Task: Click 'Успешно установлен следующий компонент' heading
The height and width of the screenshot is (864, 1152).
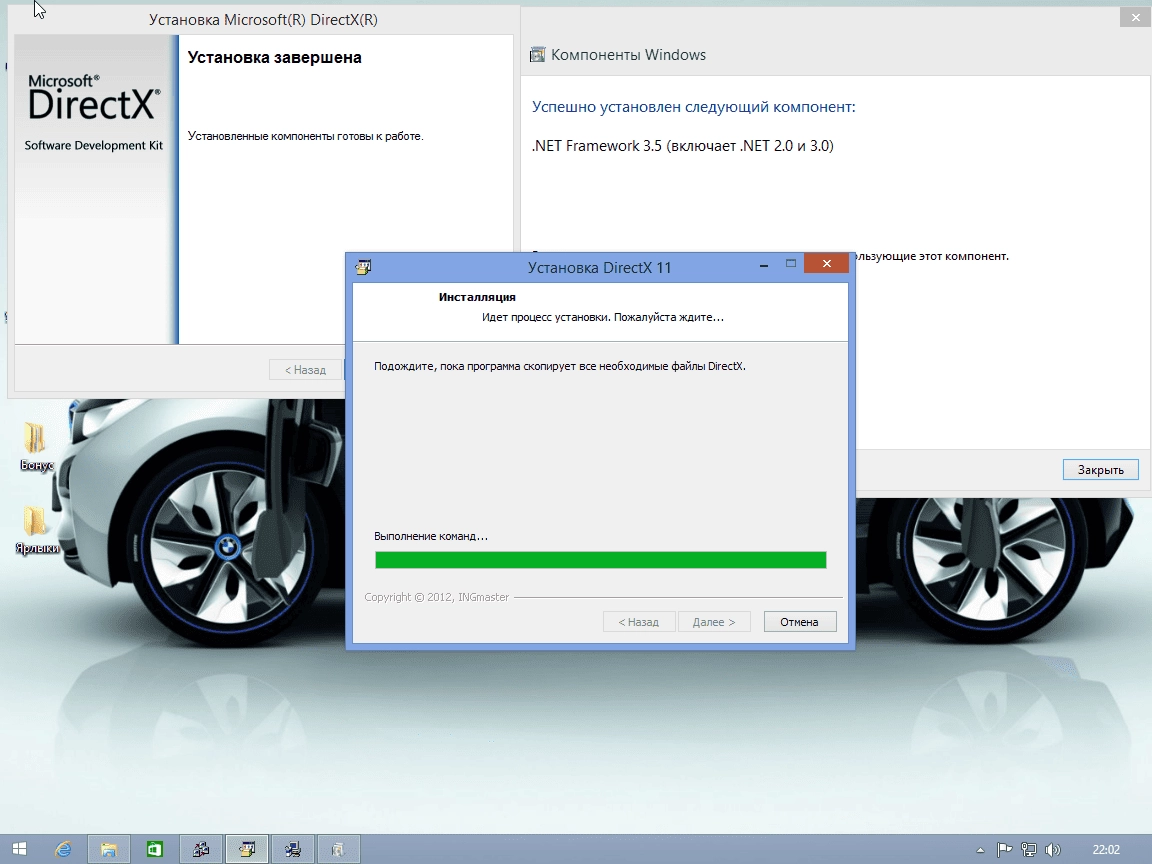Action: tap(694, 107)
